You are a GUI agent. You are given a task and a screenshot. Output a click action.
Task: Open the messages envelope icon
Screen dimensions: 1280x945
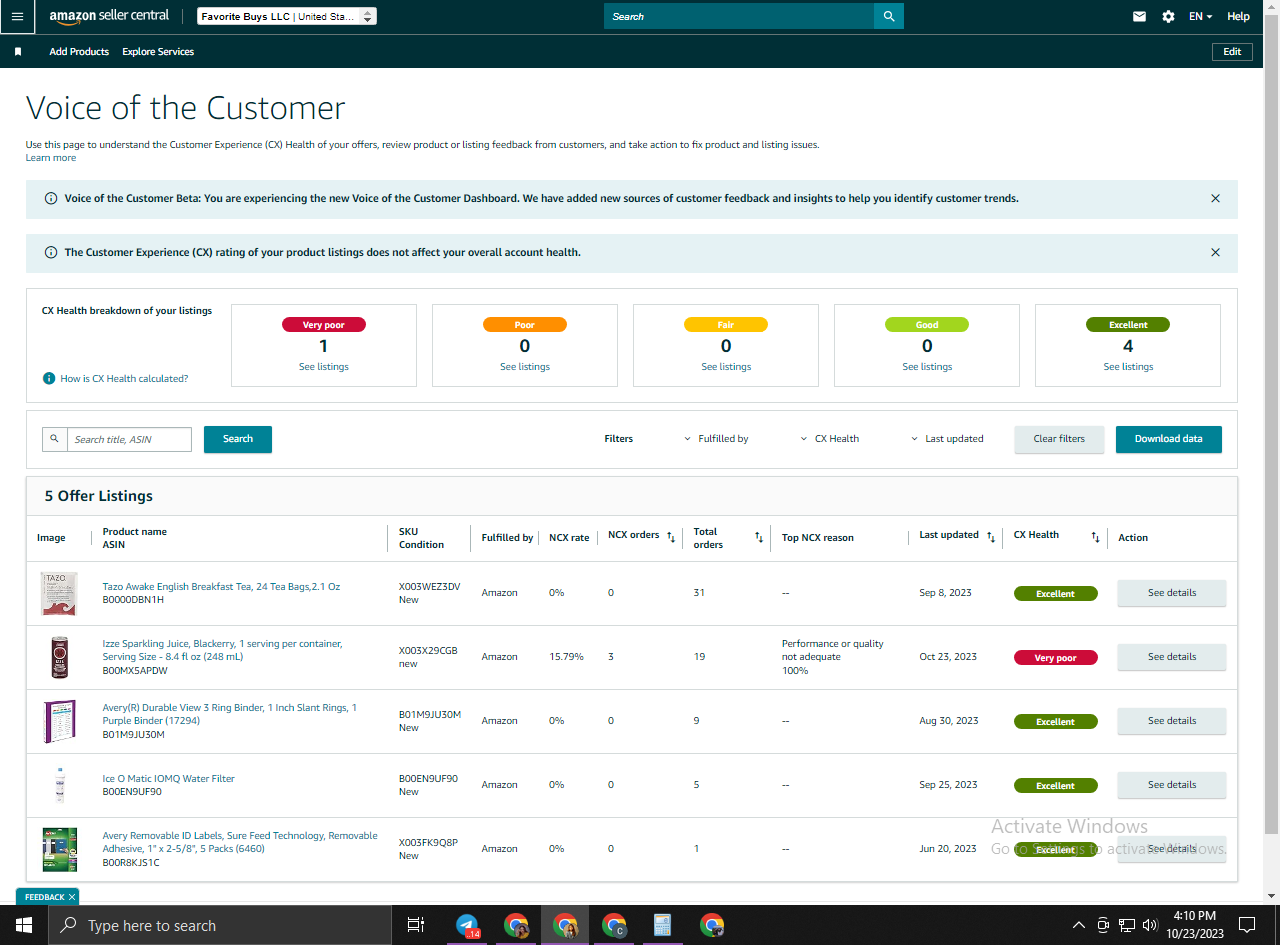pos(1139,16)
